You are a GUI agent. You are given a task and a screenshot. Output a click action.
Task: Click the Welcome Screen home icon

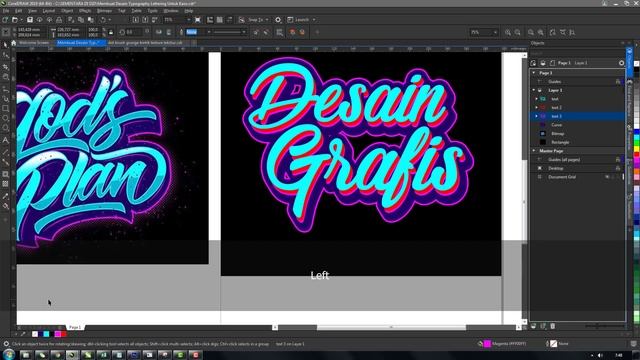click(13, 42)
